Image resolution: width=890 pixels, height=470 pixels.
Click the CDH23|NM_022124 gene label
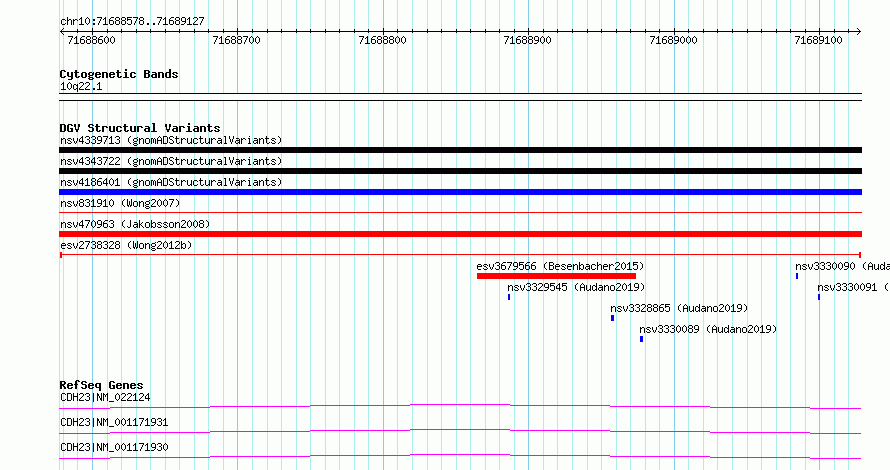[x=105, y=397]
